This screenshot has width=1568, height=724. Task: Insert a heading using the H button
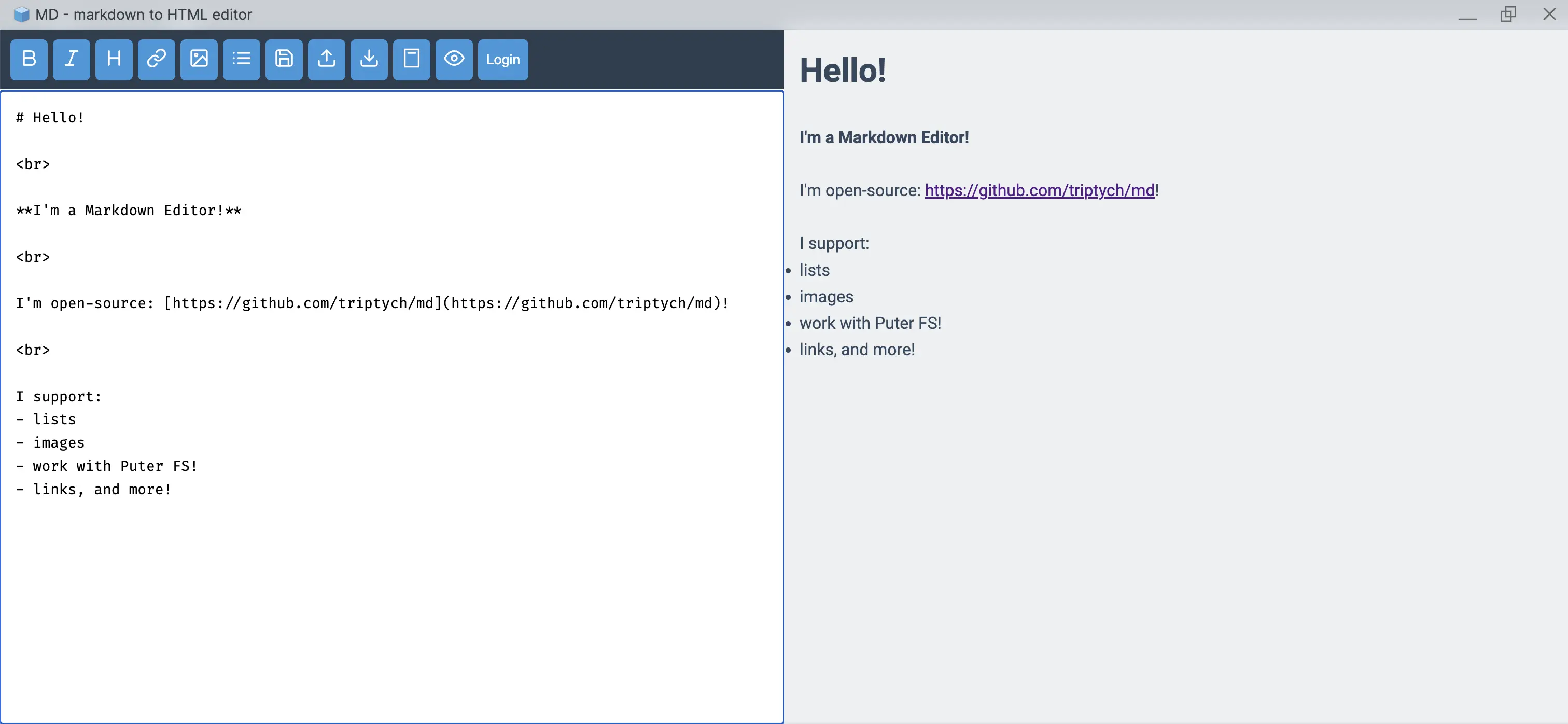[114, 59]
